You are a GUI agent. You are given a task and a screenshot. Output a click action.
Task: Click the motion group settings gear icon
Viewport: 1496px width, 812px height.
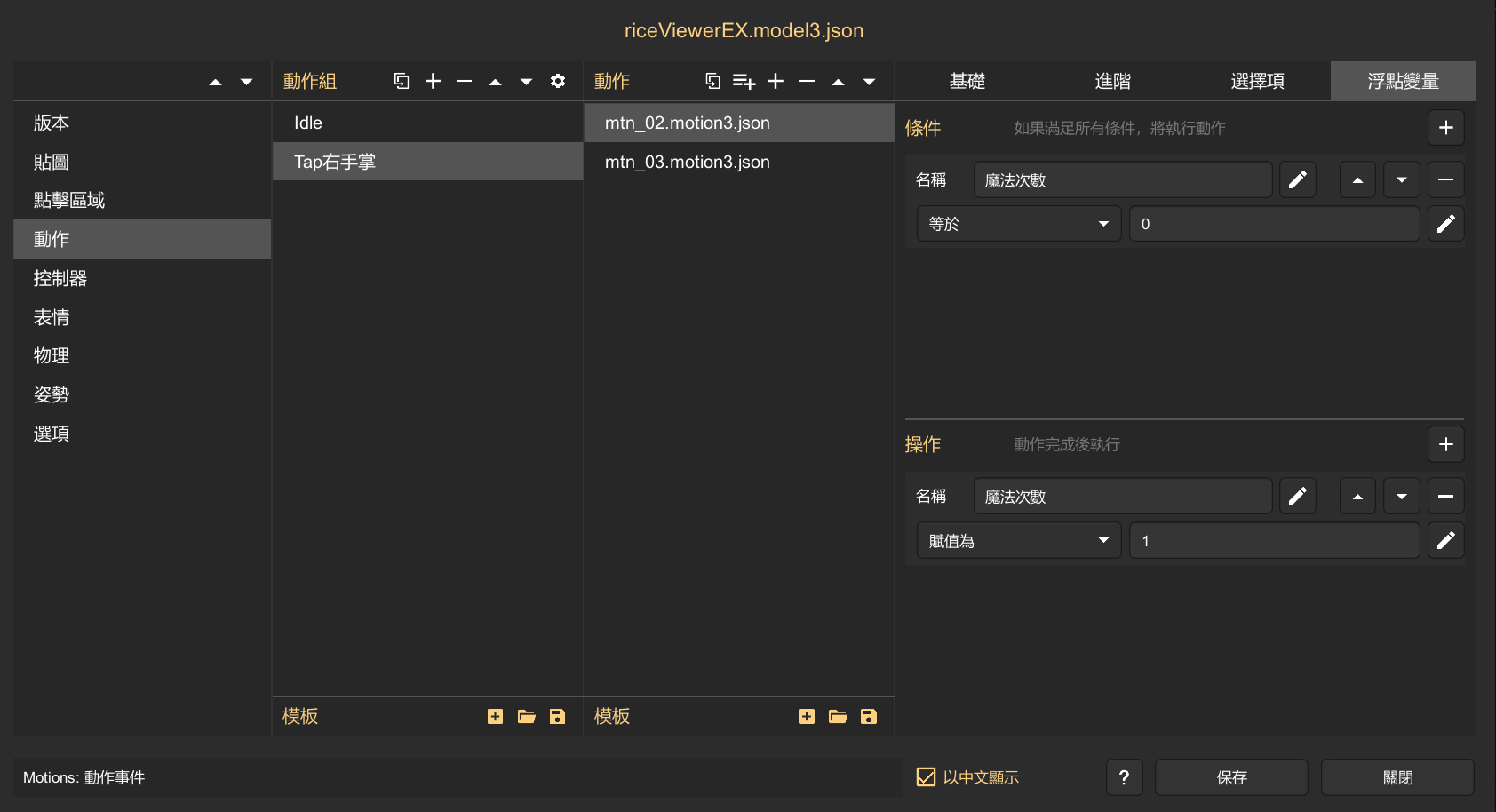tap(558, 82)
